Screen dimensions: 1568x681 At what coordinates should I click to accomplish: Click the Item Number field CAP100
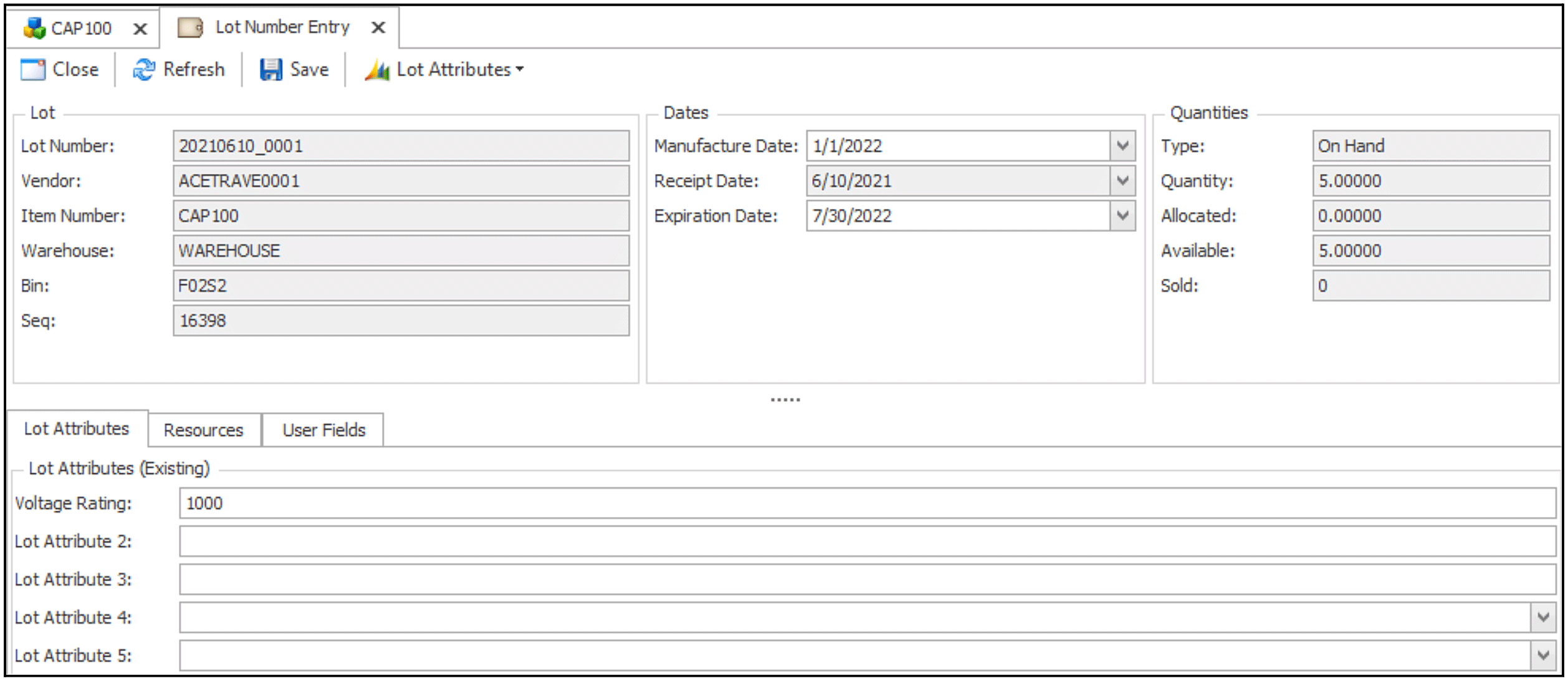click(x=401, y=216)
